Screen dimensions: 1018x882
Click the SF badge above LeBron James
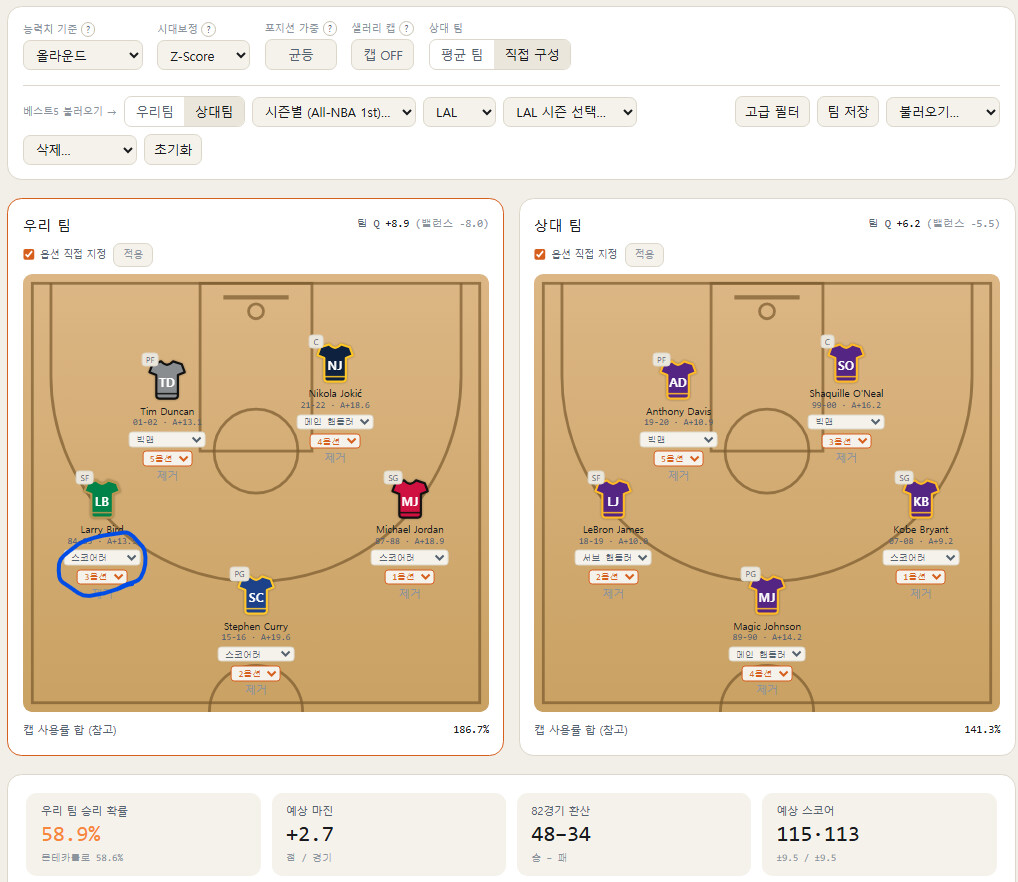pos(596,478)
